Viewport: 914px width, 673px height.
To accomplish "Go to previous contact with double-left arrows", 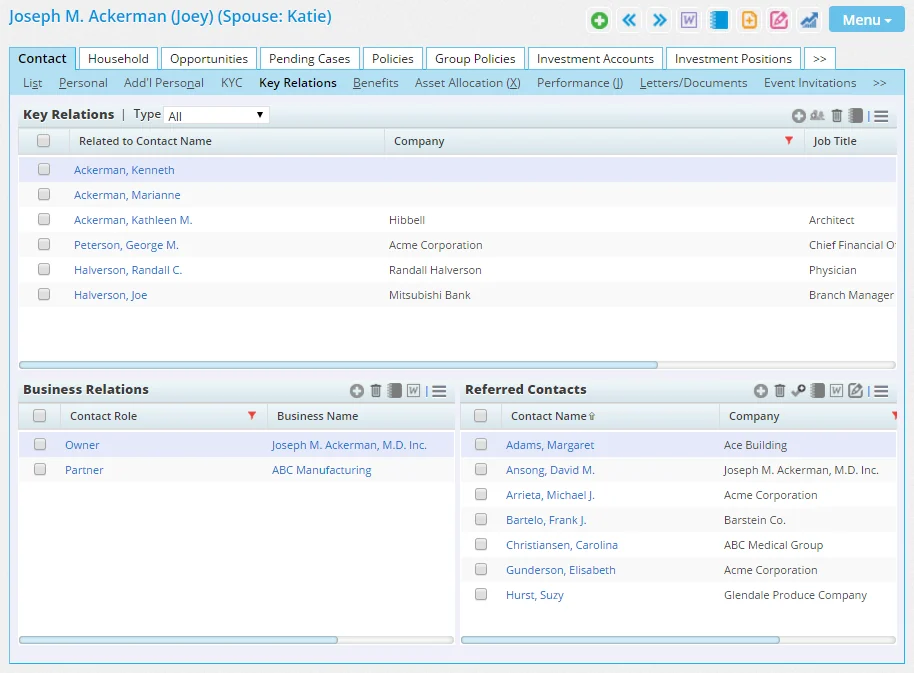I will click(629, 20).
